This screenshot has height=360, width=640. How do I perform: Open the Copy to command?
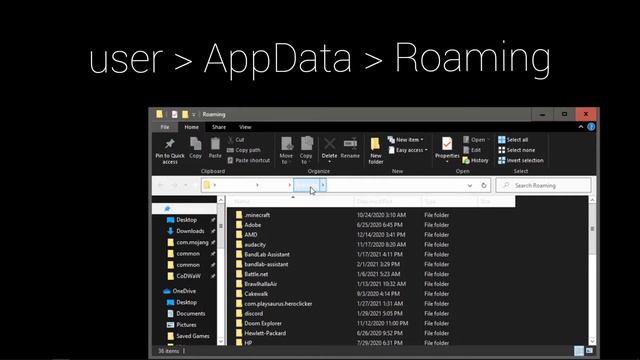(x=306, y=151)
